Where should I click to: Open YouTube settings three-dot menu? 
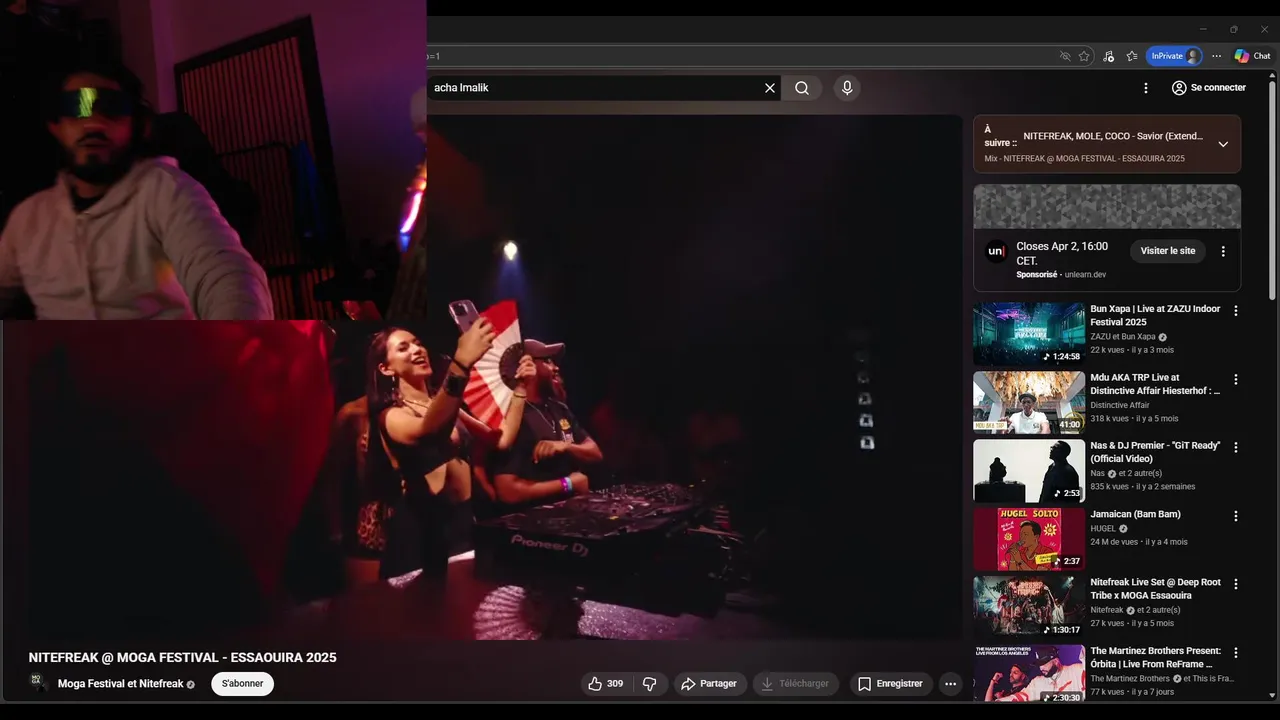point(1146,88)
